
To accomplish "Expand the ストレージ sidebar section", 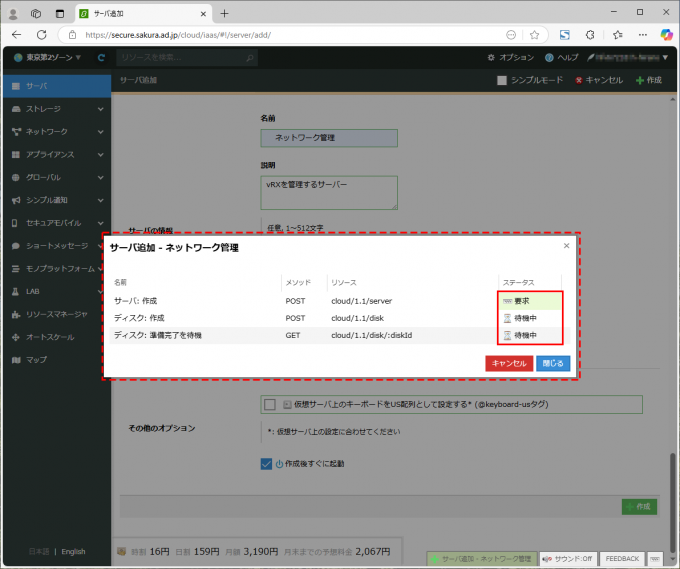I will (57, 109).
